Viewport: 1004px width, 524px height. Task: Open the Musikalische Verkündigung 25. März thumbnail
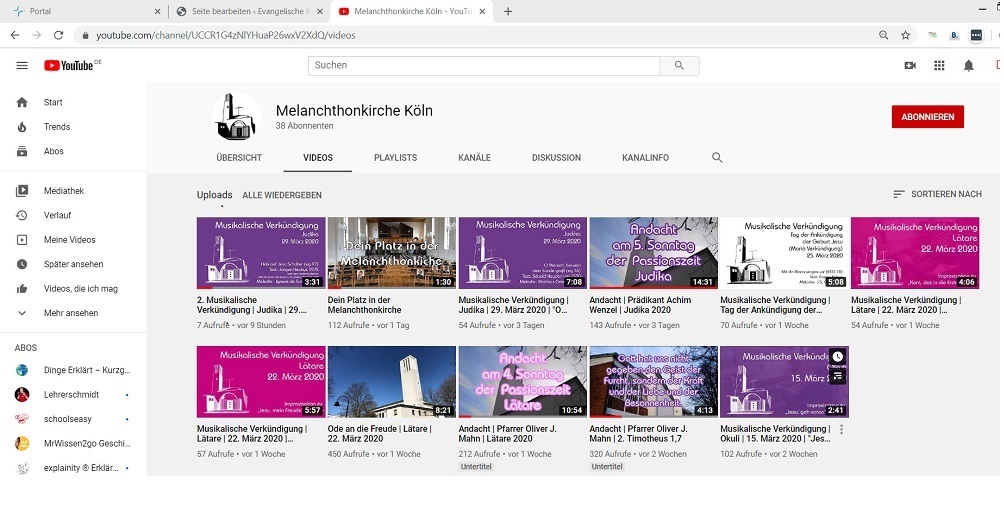(784, 252)
